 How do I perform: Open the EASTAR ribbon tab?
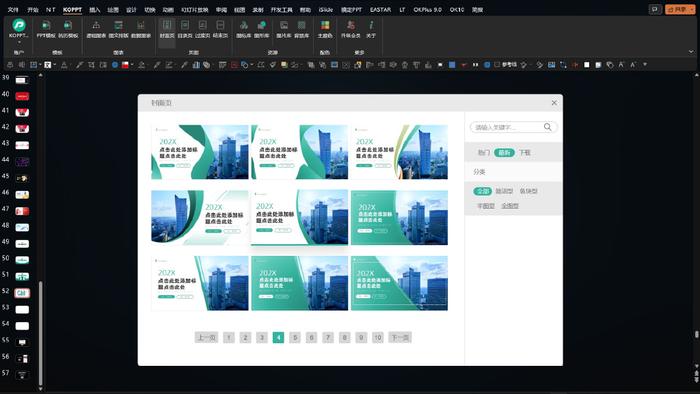pos(380,9)
